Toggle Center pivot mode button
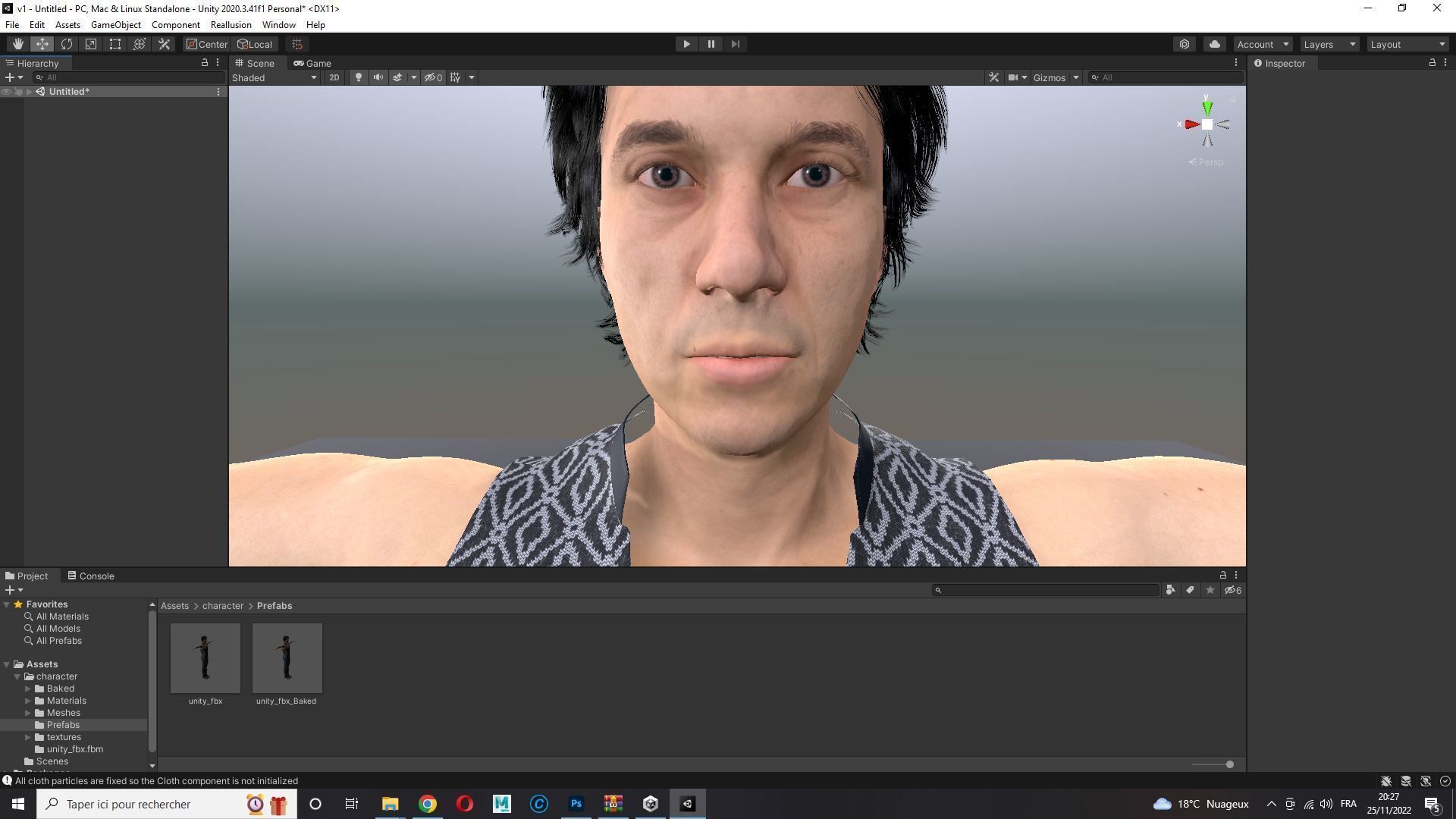The image size is (1456, 819). 207,44
